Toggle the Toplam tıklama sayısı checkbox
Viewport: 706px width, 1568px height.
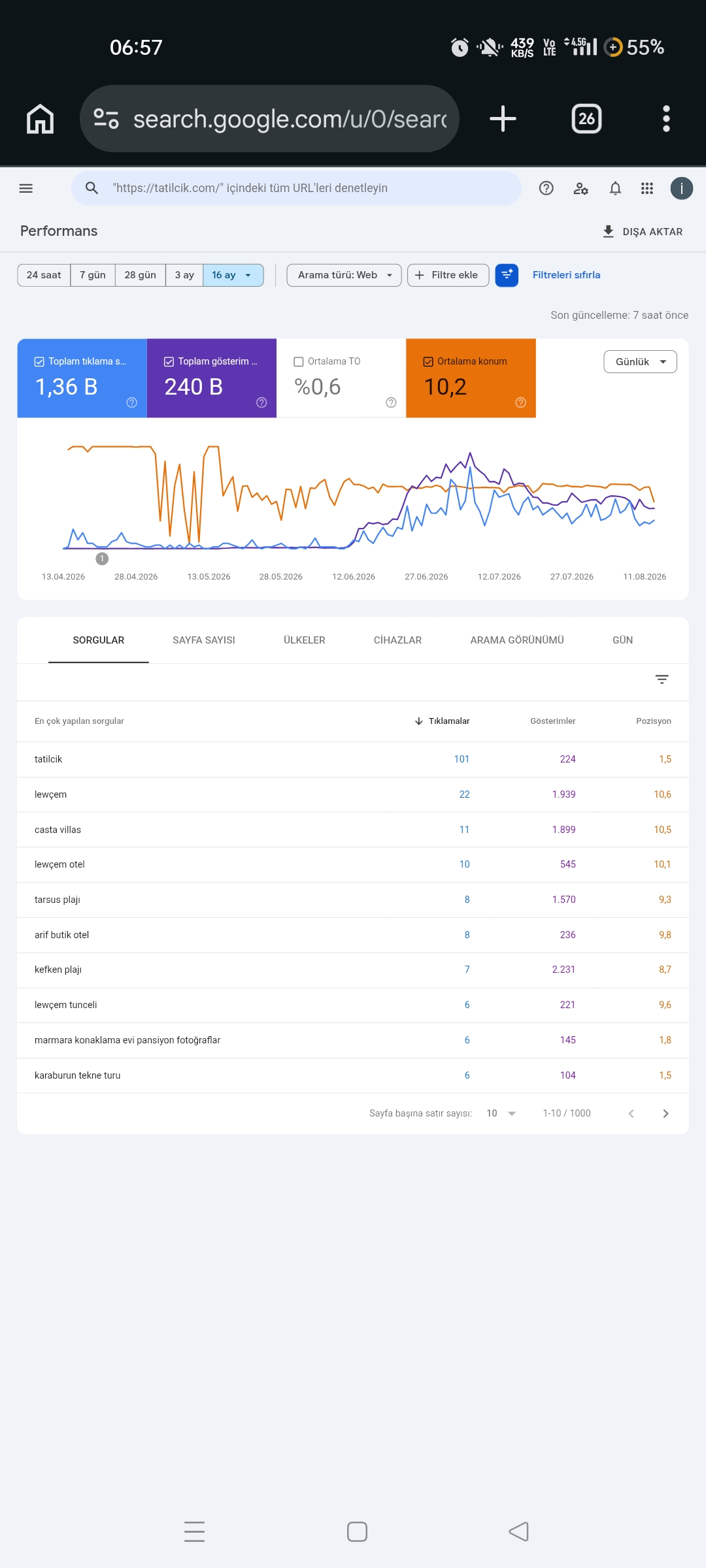pyautogui.click(x=39, y=361)
